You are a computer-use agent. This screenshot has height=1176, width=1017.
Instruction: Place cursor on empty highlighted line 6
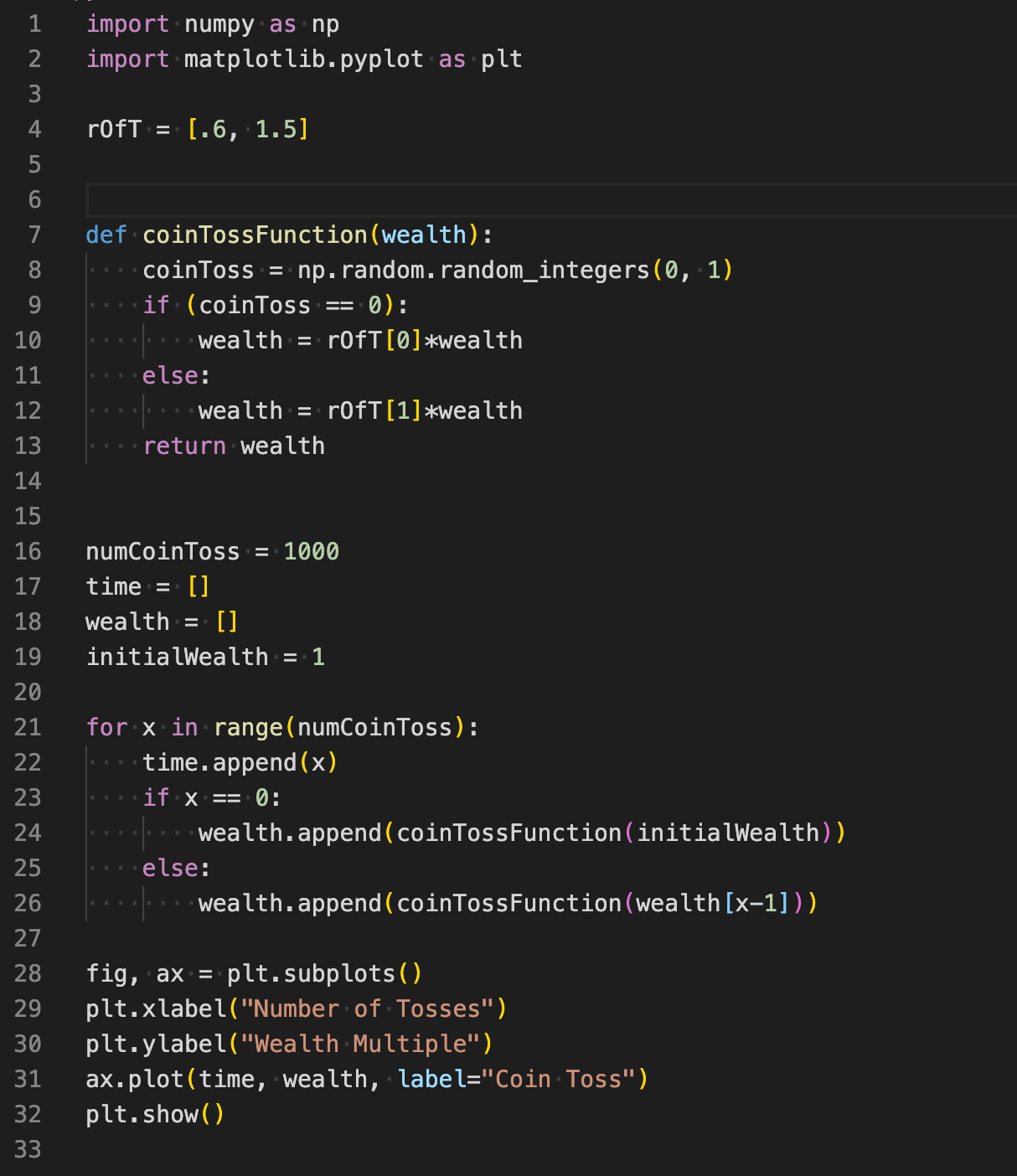pyautogui.click(x=551, y=200)
